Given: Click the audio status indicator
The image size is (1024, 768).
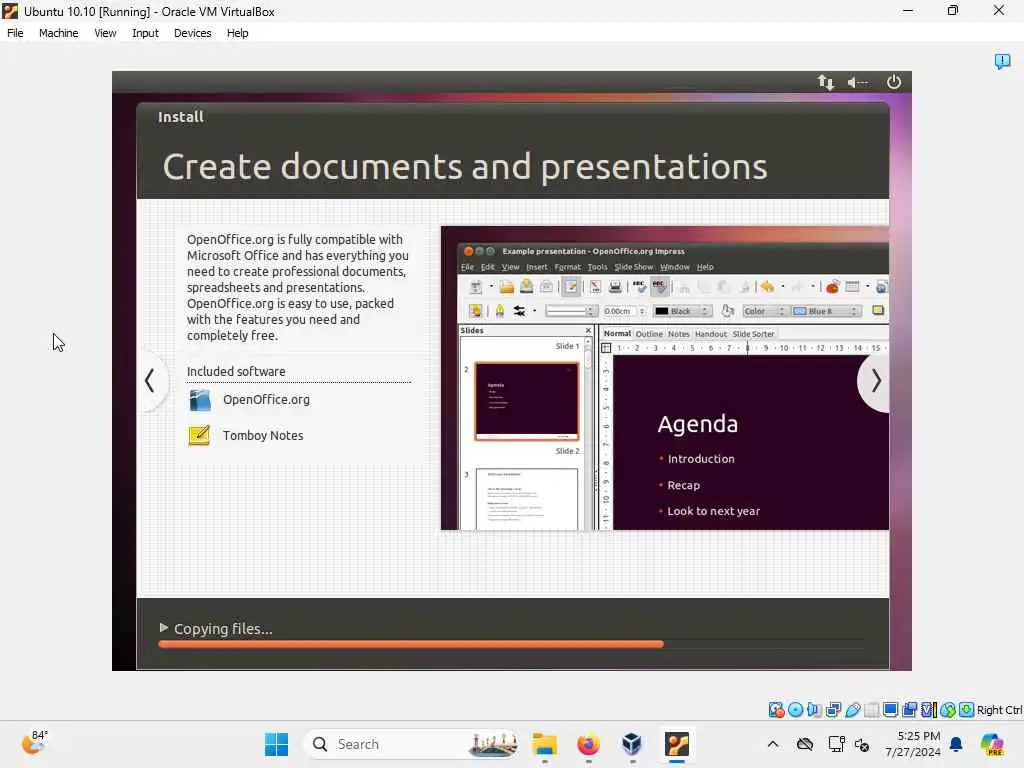Looking at the screenshot, I should pos(814,710).
